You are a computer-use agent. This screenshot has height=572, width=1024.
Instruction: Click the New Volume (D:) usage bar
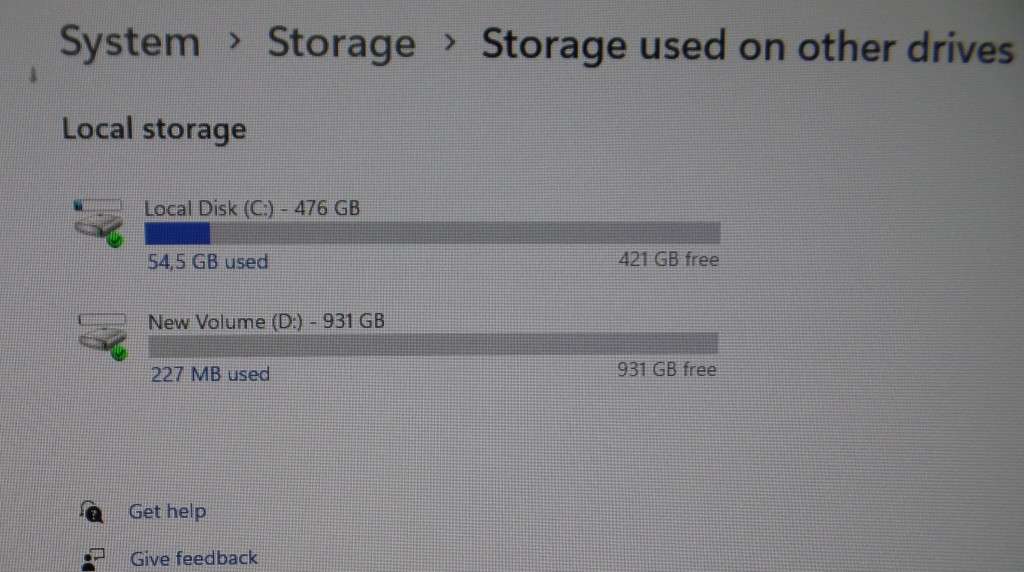point(433,344)
